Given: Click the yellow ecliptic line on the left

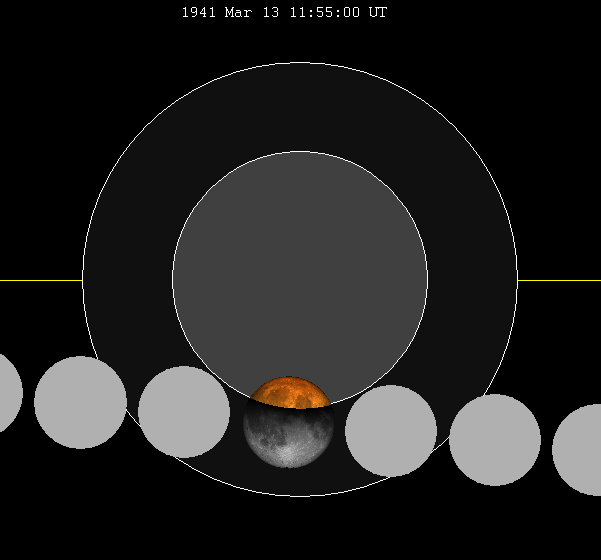Looking at the screenshot, I should 40,280.
